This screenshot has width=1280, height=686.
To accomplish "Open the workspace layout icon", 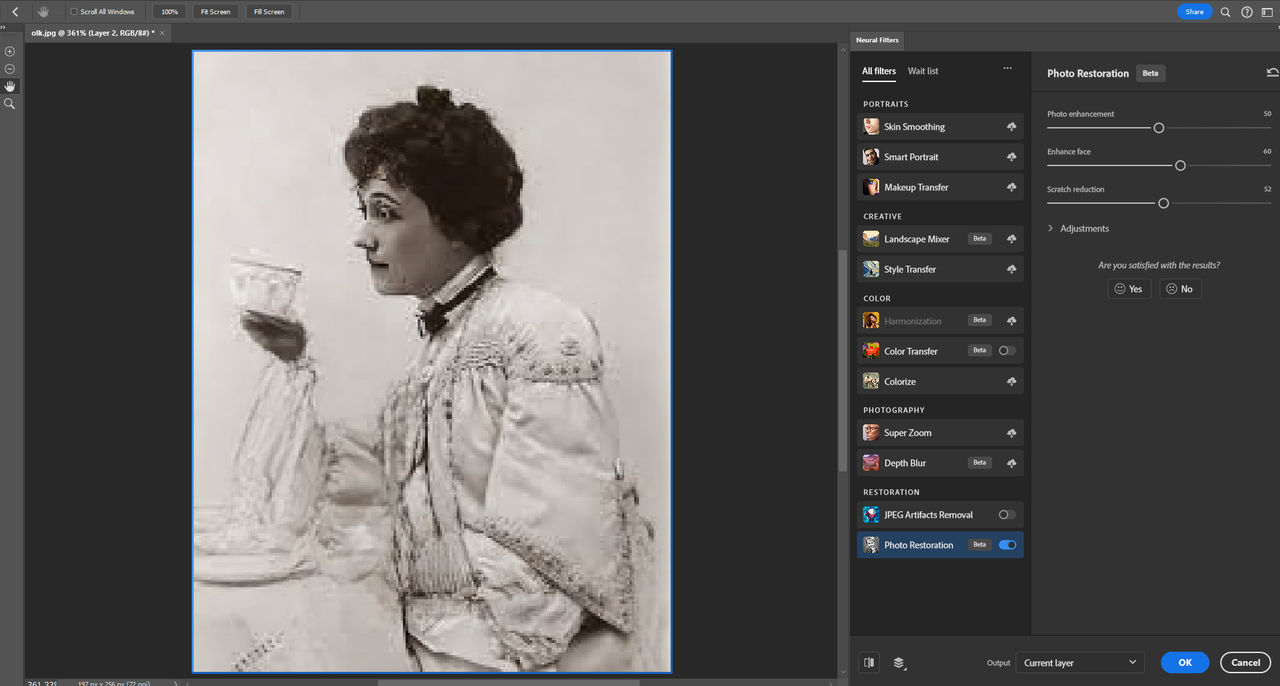I will tap(1268, 12).
